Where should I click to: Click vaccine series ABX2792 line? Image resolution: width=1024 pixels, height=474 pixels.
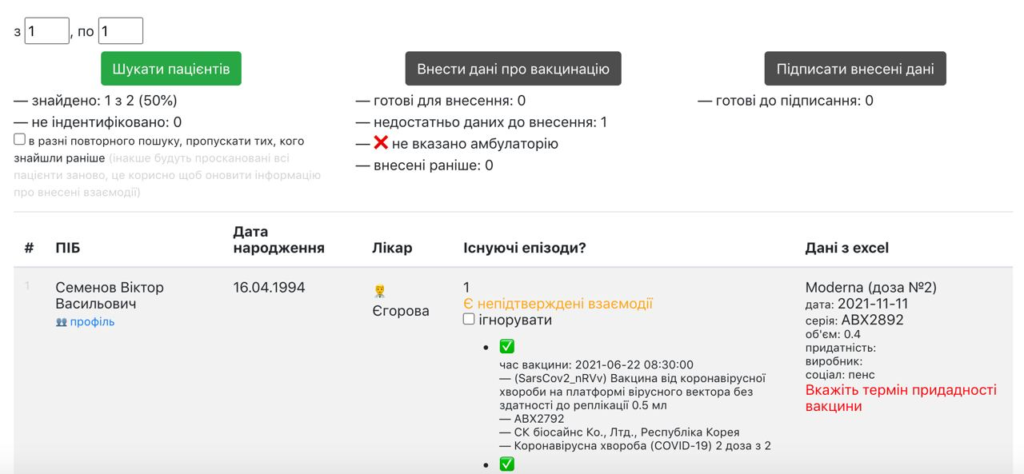pyautogui.click(x=532, y=419)
